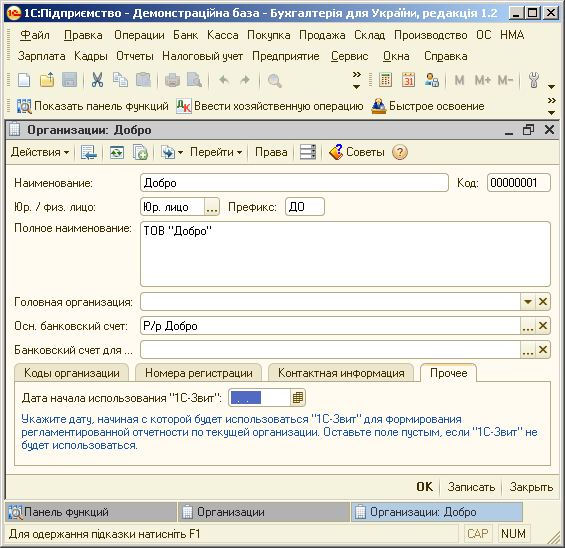This screenshot has width=565, height=548.
Task: Select the Прочее tab
Action: pos(449,373)
